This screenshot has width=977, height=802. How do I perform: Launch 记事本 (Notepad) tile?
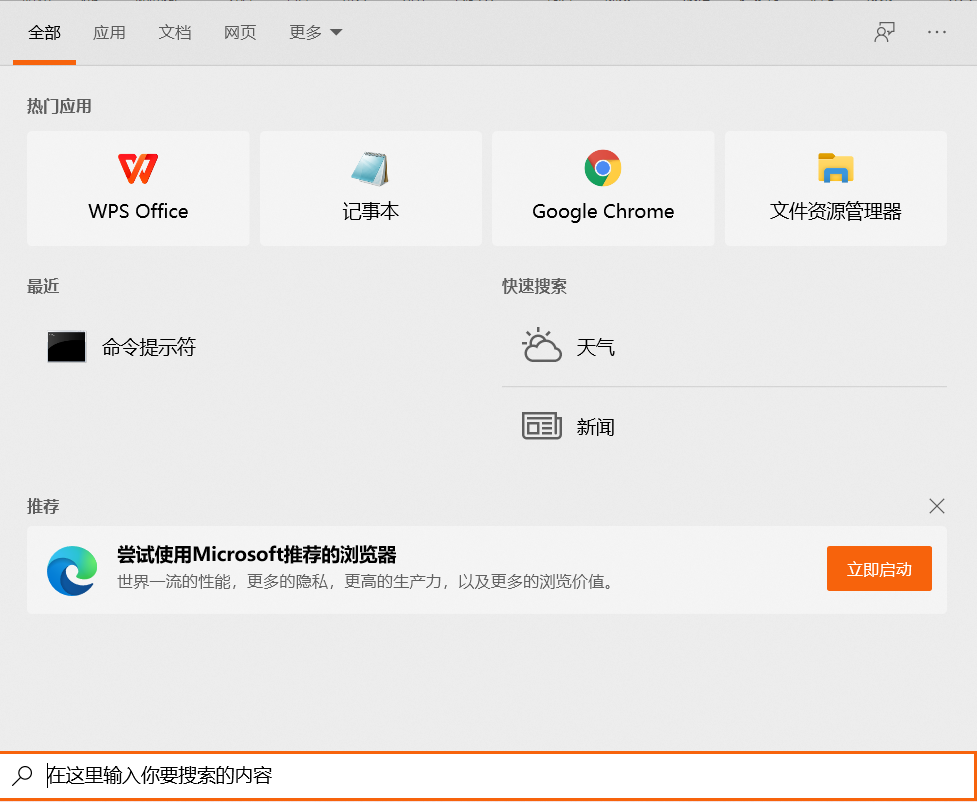[371, 188]
